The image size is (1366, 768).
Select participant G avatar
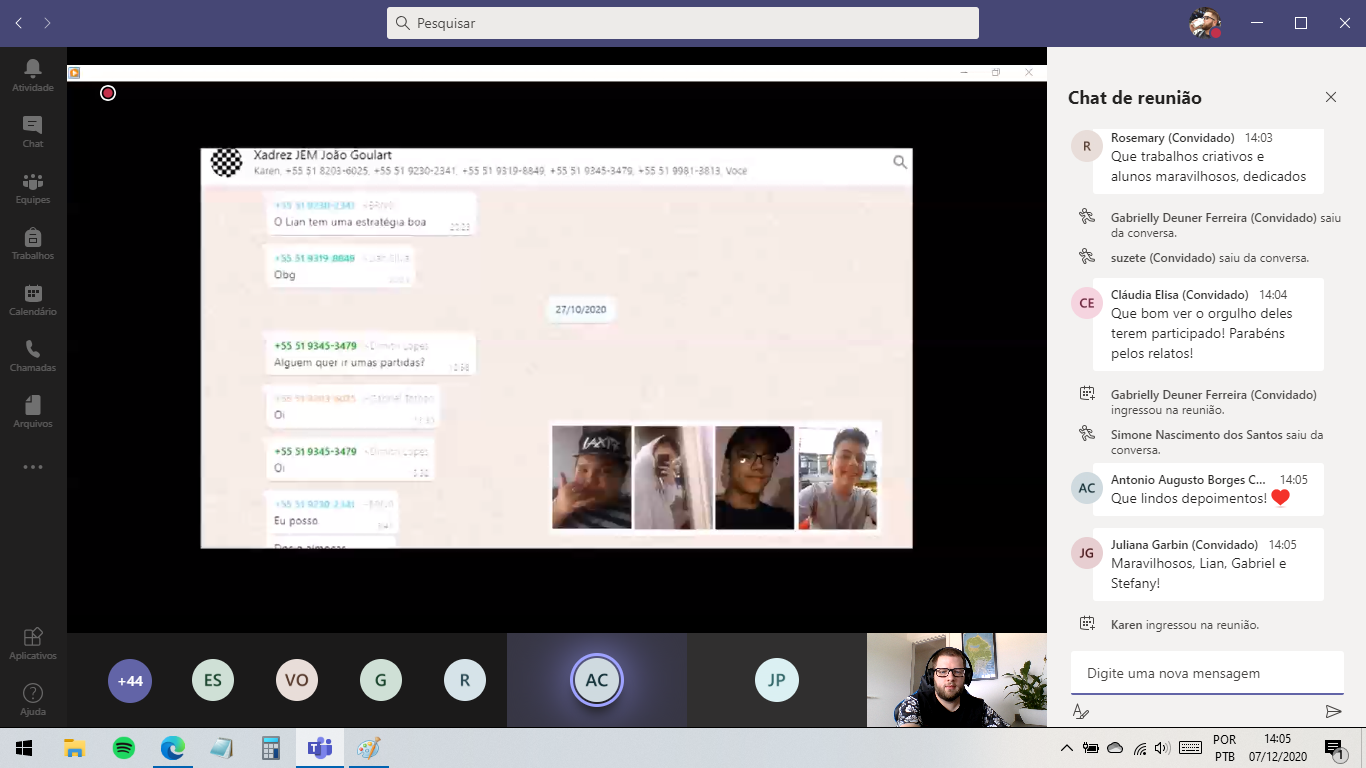(x=381, y=681)
